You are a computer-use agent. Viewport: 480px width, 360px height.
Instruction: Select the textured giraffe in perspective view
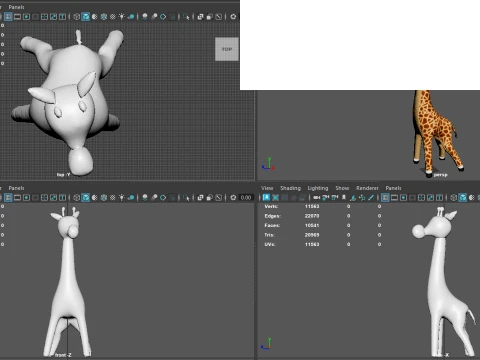tap(438, 132)
